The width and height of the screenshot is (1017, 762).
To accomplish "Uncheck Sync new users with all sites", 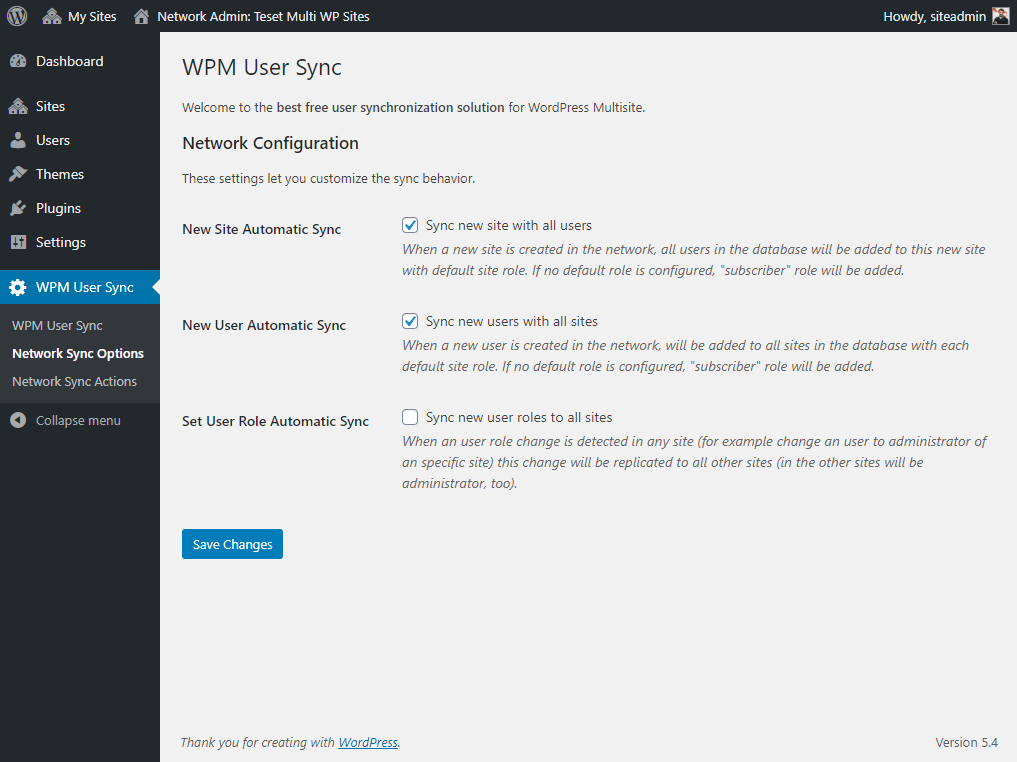I will (410, 321).
